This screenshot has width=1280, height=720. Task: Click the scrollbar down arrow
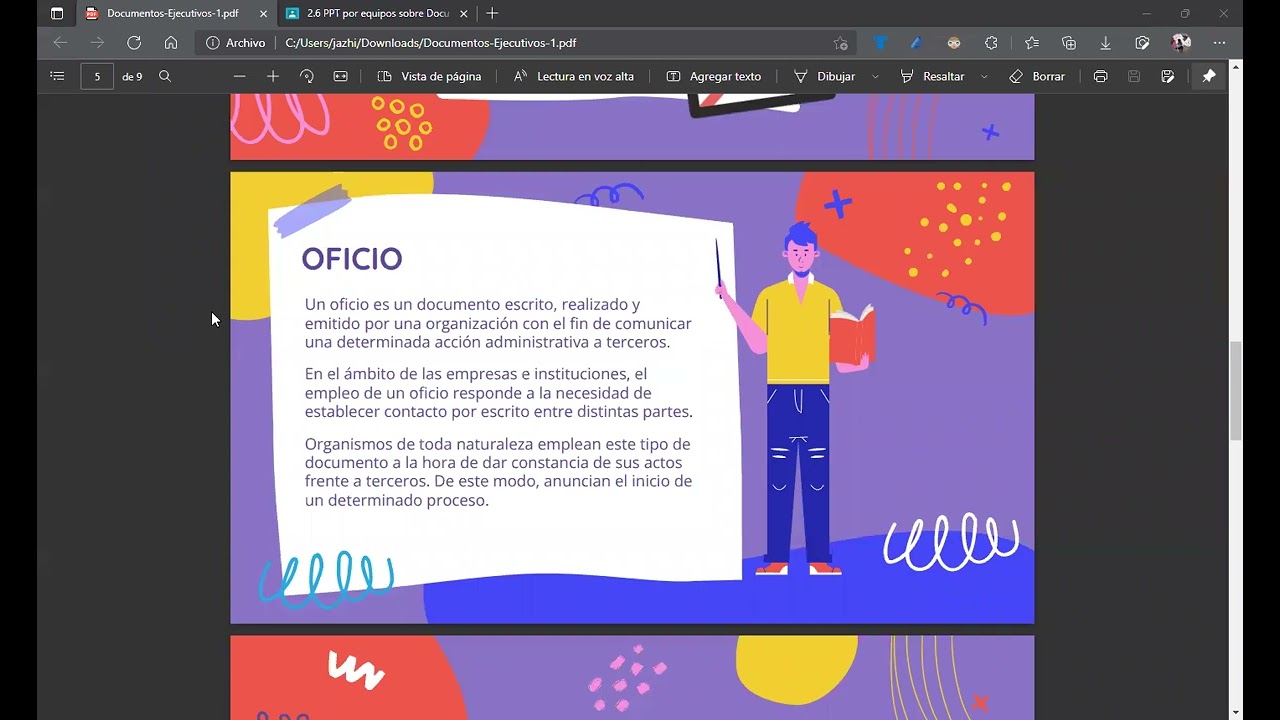(1236, 712)
